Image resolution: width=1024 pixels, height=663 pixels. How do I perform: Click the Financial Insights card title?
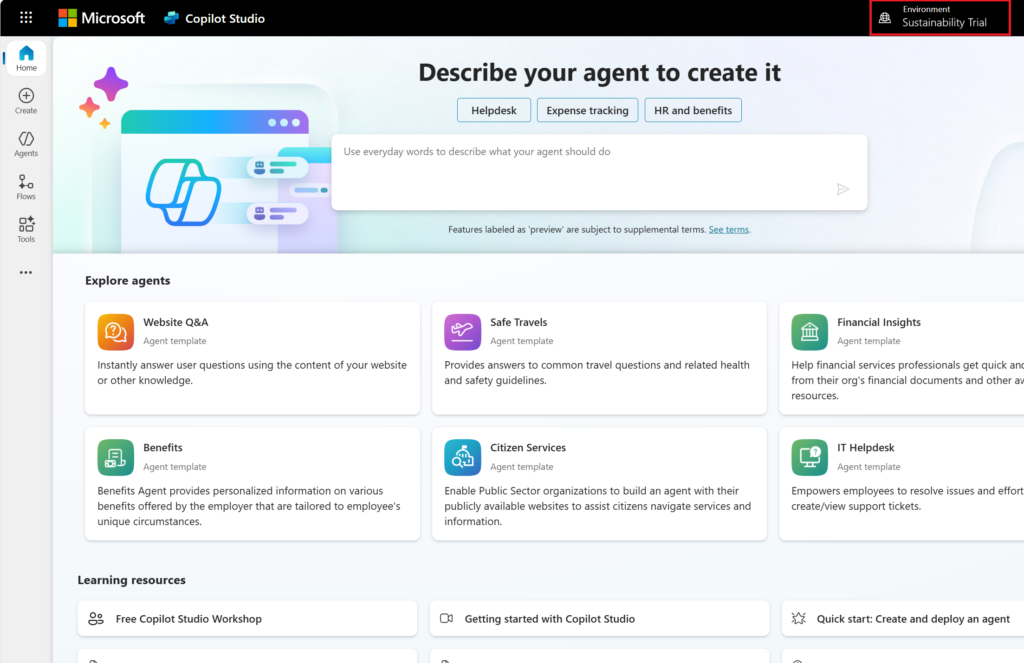(878, 322)
